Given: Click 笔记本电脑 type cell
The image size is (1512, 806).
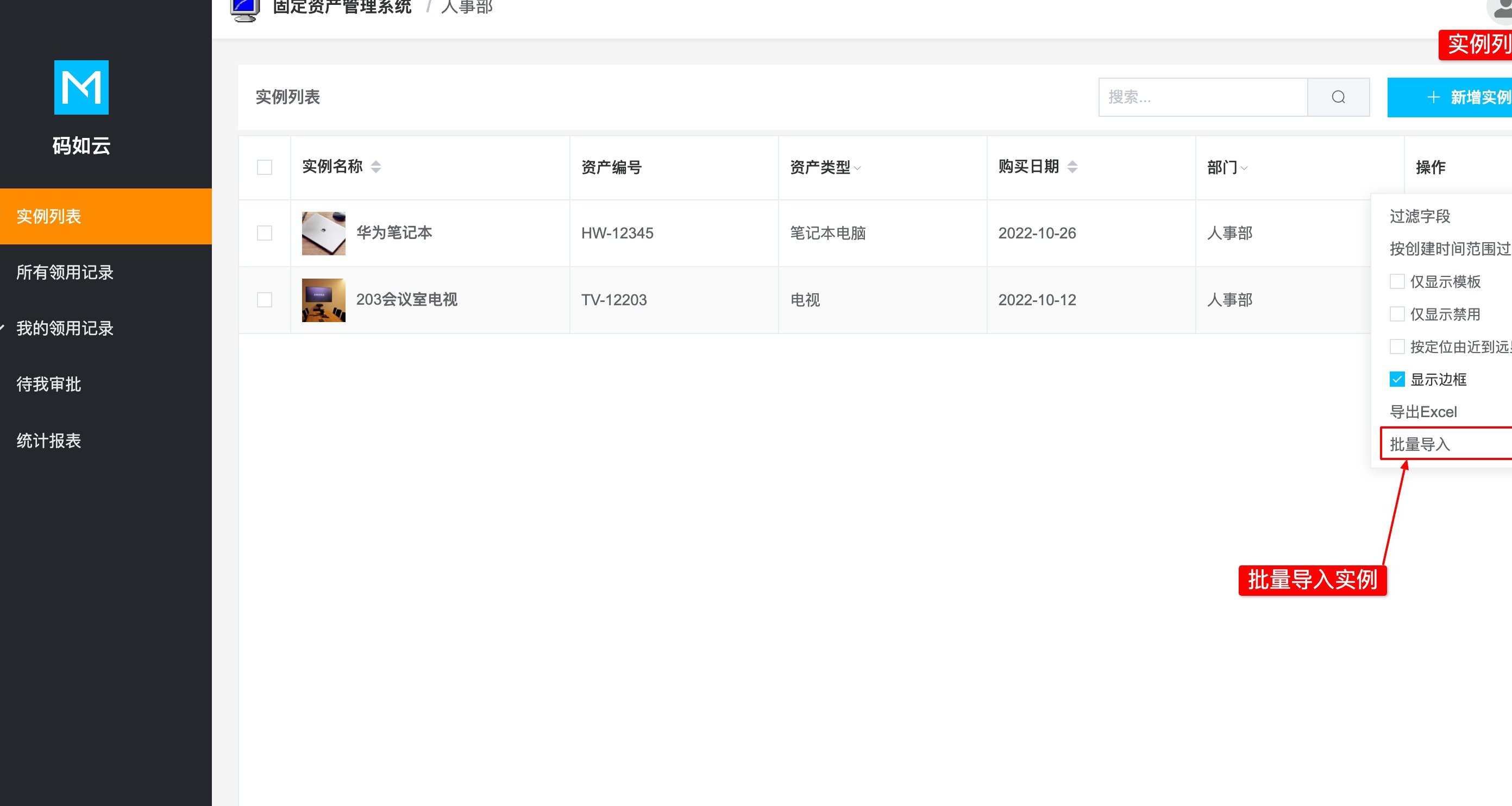Looking at the screenshot, I should pyautogui.click(x=828, y=233).
